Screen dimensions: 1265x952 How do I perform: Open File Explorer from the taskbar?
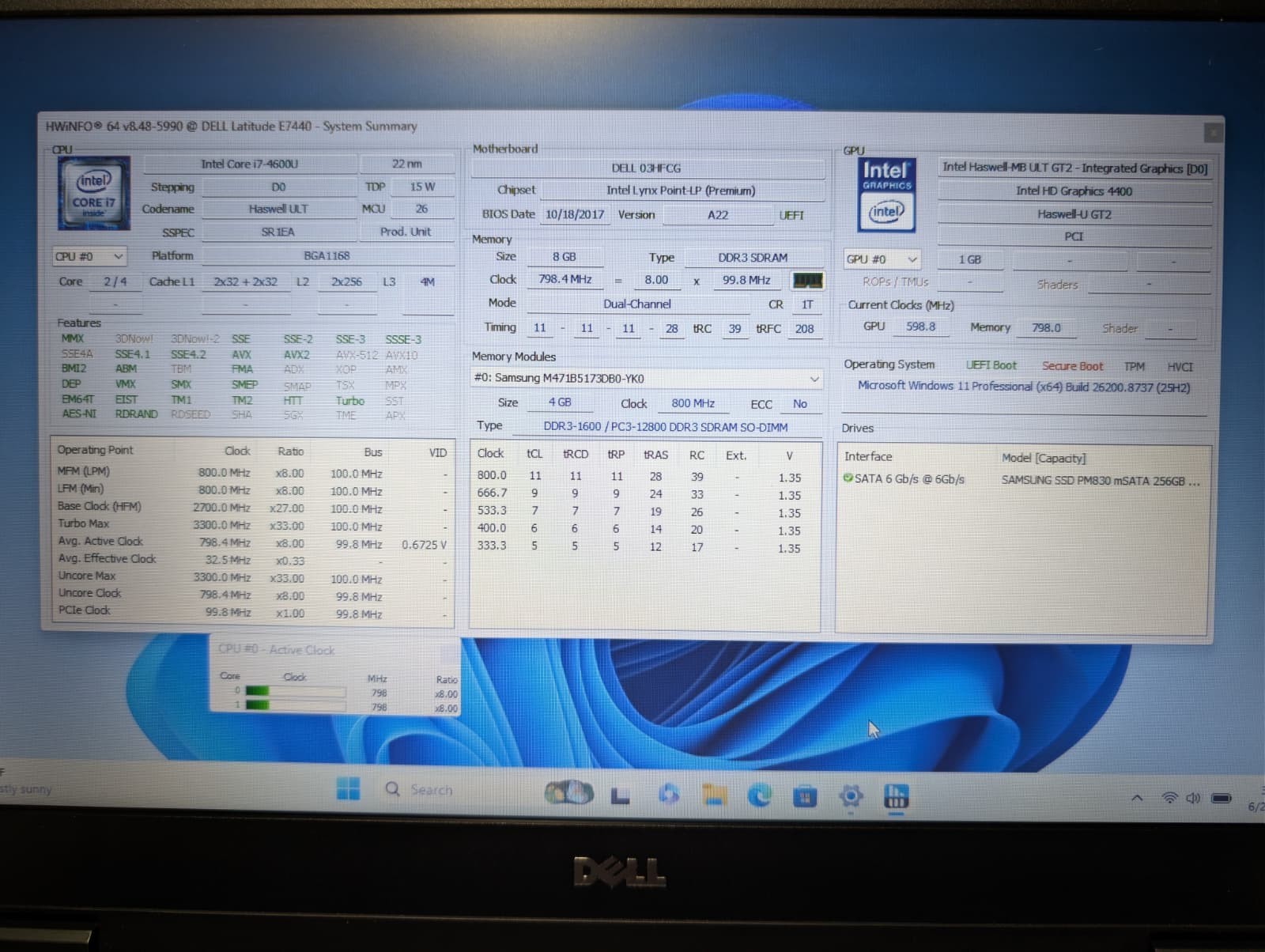click(x=714, y=795)
